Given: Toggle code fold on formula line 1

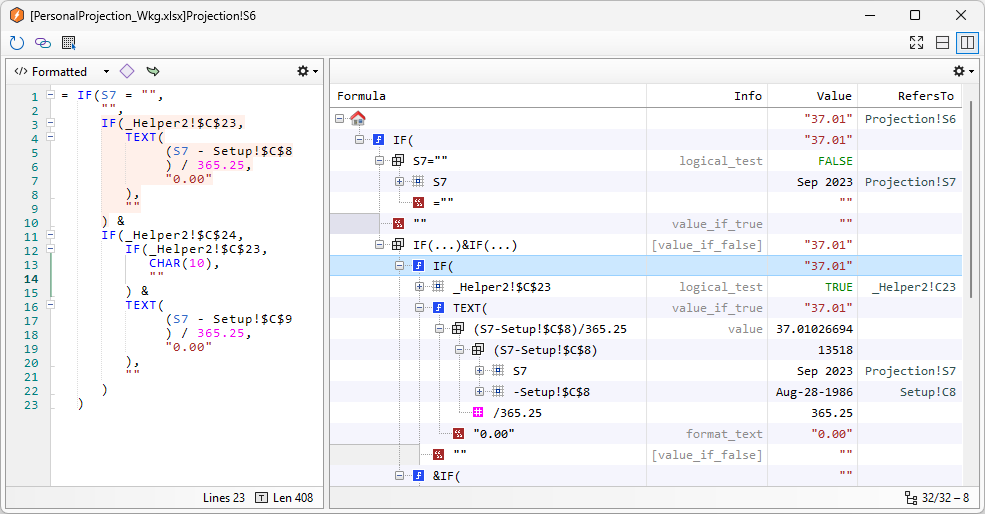Looking at the screenshot, I should pyautogui.click(x=50, y=96).
